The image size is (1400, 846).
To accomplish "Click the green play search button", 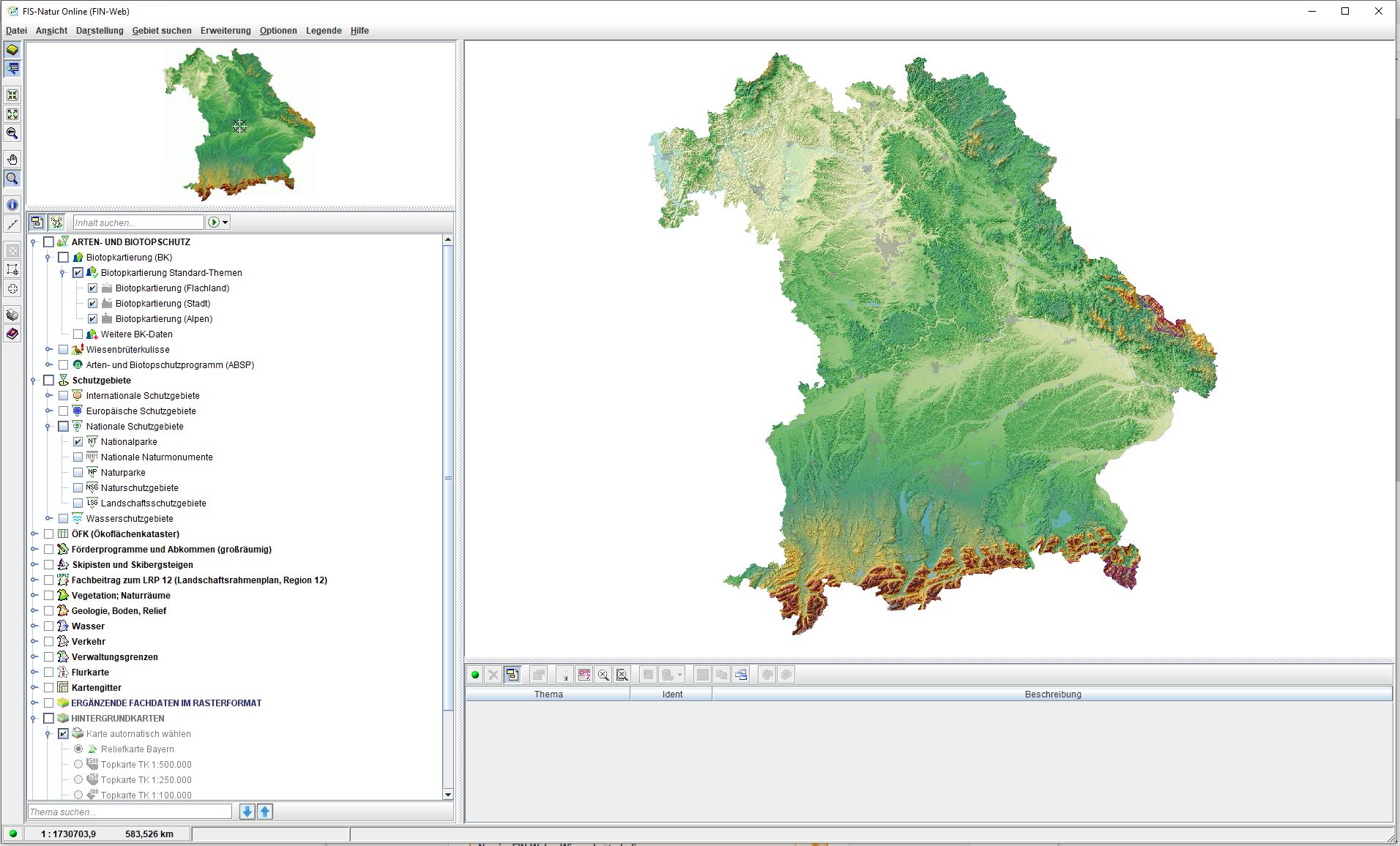I will (x=214, y=222).
